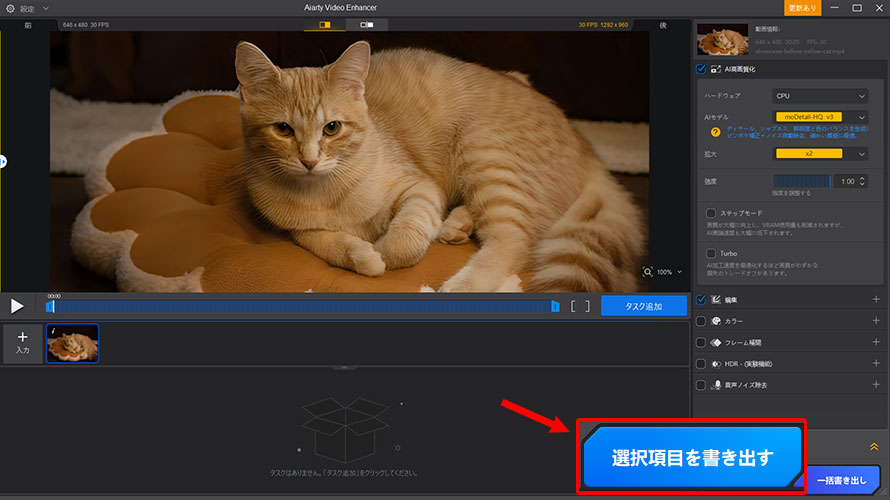Image resolution: width=890 pixels, height=500 pixels.
Task: Open the 100% zoom level dropdown
Action: point(670,272)
